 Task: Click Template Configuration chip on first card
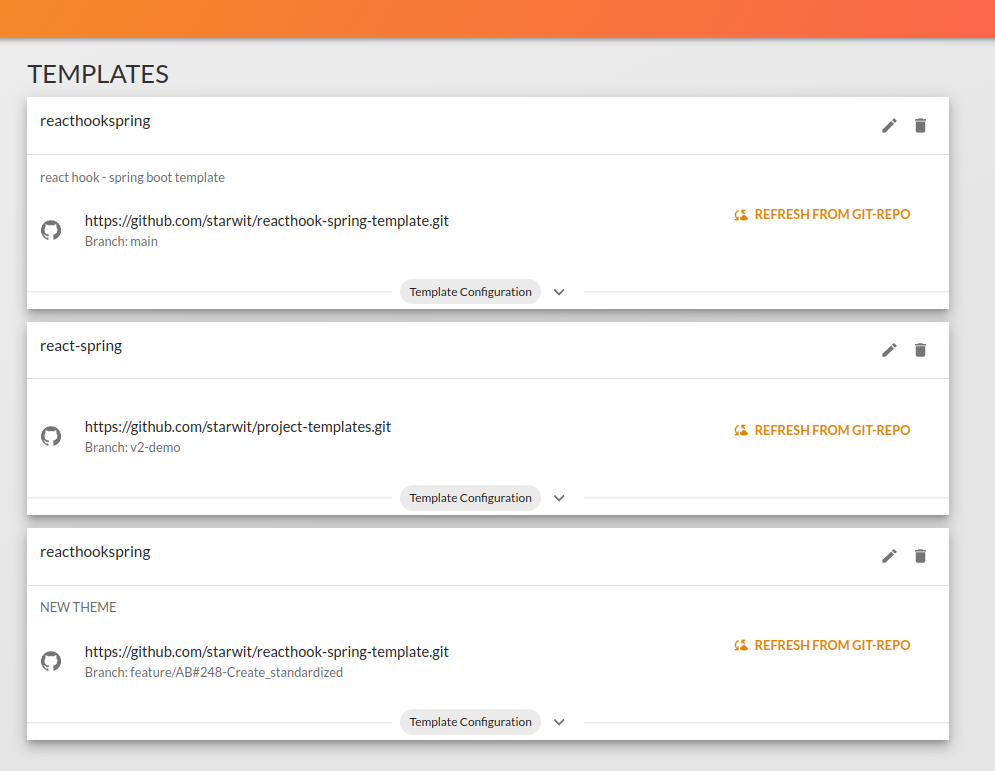pos(470,292)
